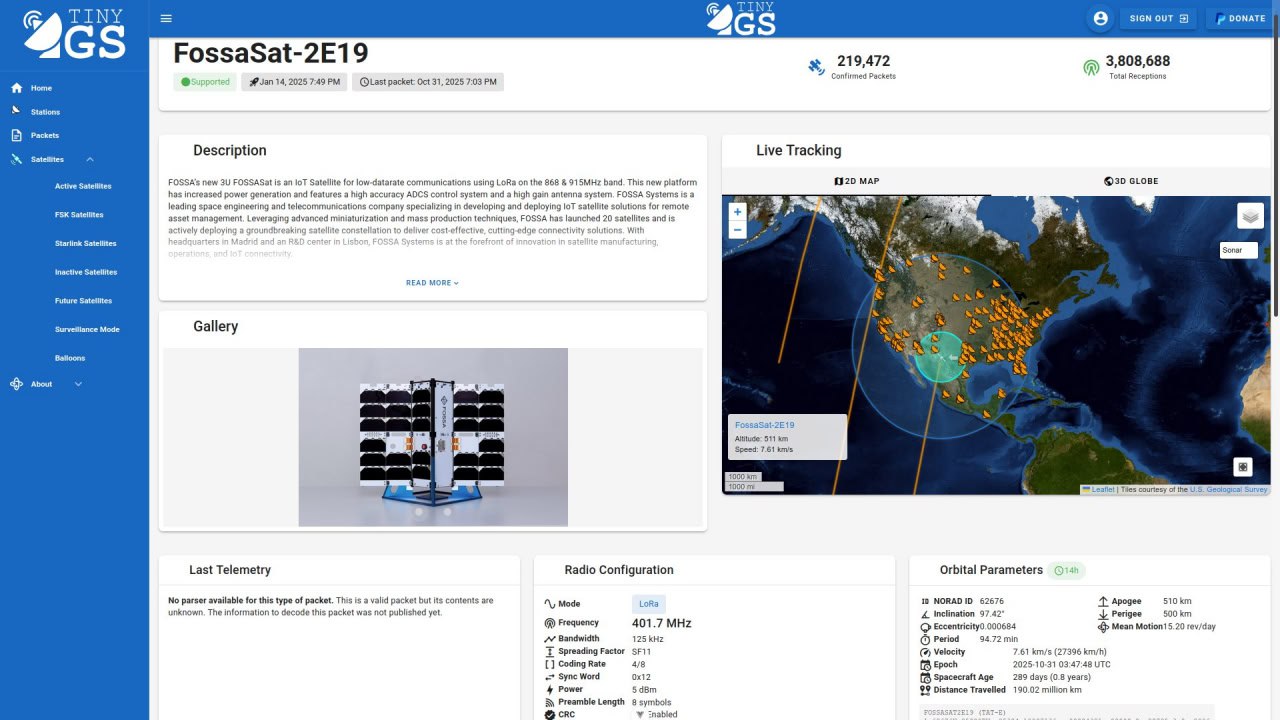This screenshot has height=720, width=1280.
Task: Click the map fullscreen icon button
Action: pos(1243,466)
